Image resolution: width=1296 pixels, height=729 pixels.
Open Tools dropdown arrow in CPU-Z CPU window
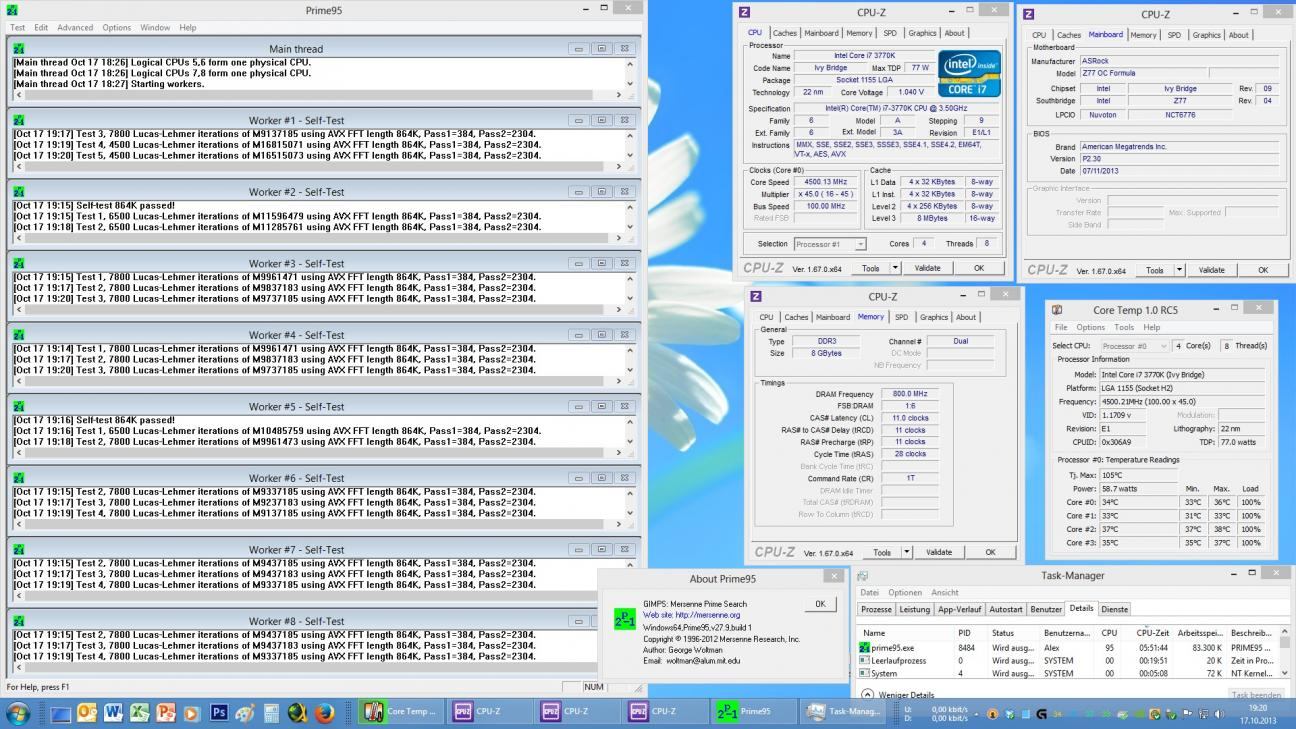point(895,268)
